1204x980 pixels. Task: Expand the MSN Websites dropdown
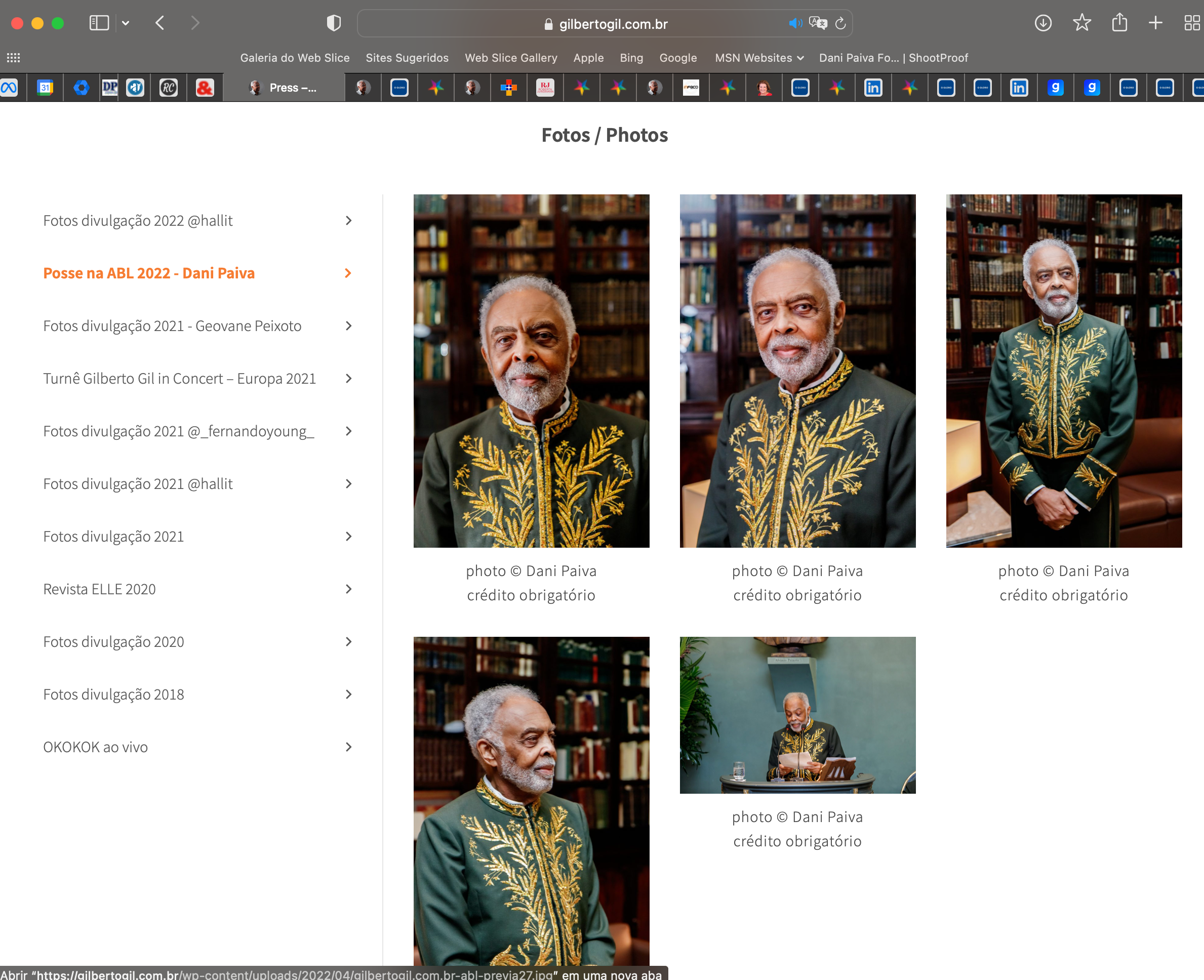[x=758, y=58]
